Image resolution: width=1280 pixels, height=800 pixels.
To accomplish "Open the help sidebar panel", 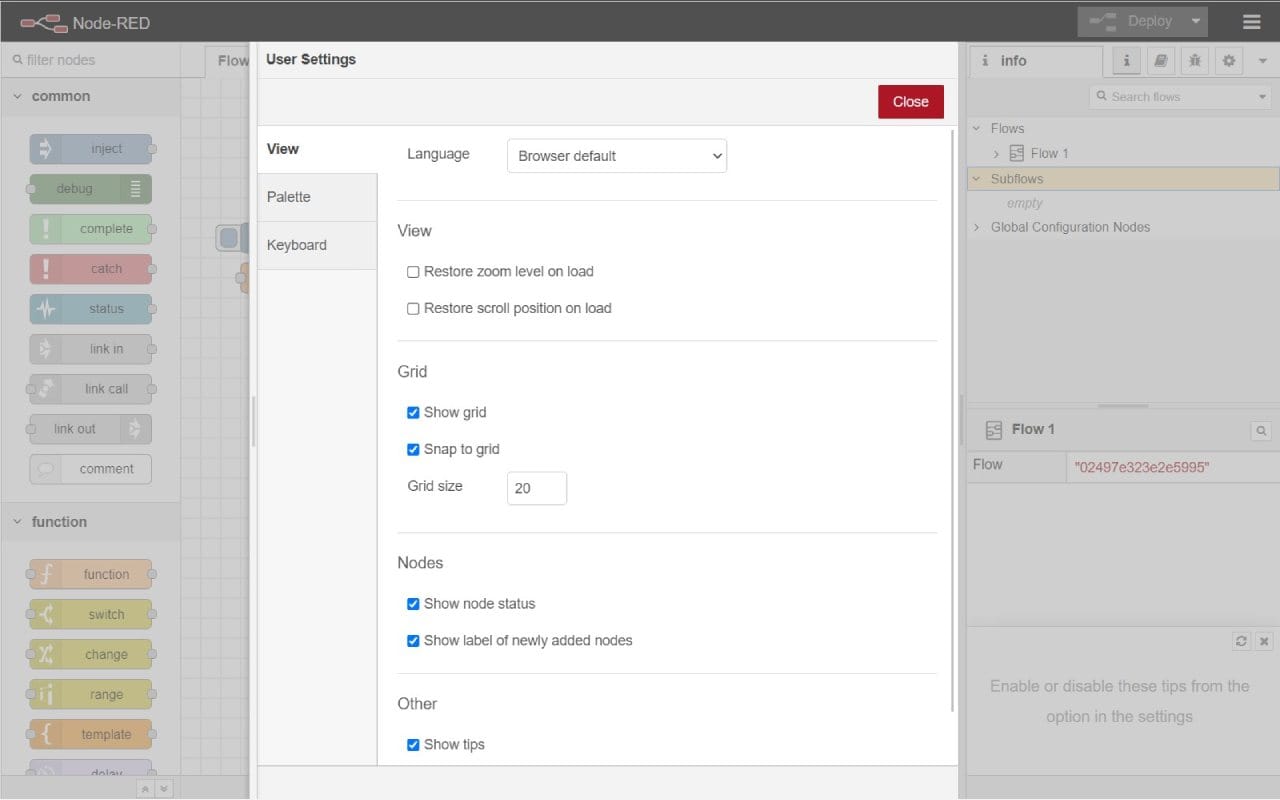I will click(x=1160, y=60).
